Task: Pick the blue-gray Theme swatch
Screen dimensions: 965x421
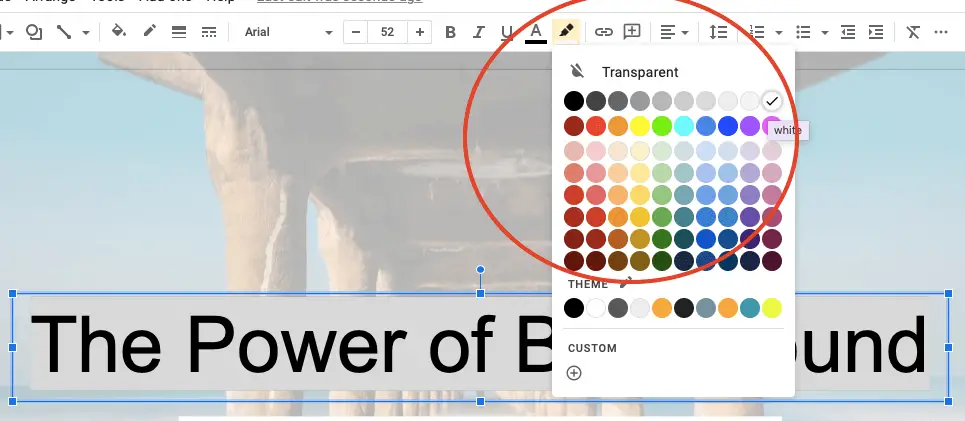Action: (706, 308)
